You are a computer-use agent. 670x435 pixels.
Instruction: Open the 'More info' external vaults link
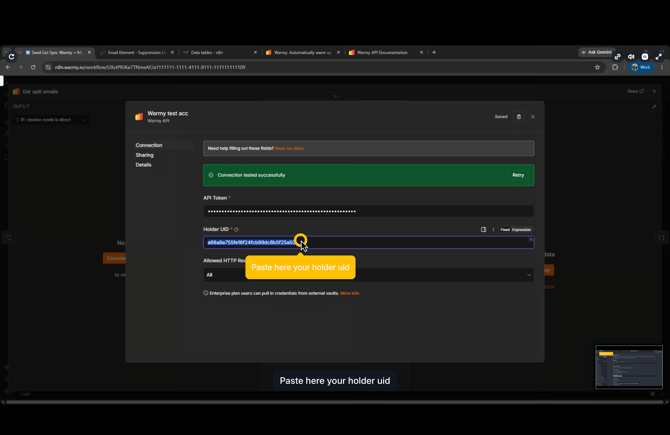350,293
